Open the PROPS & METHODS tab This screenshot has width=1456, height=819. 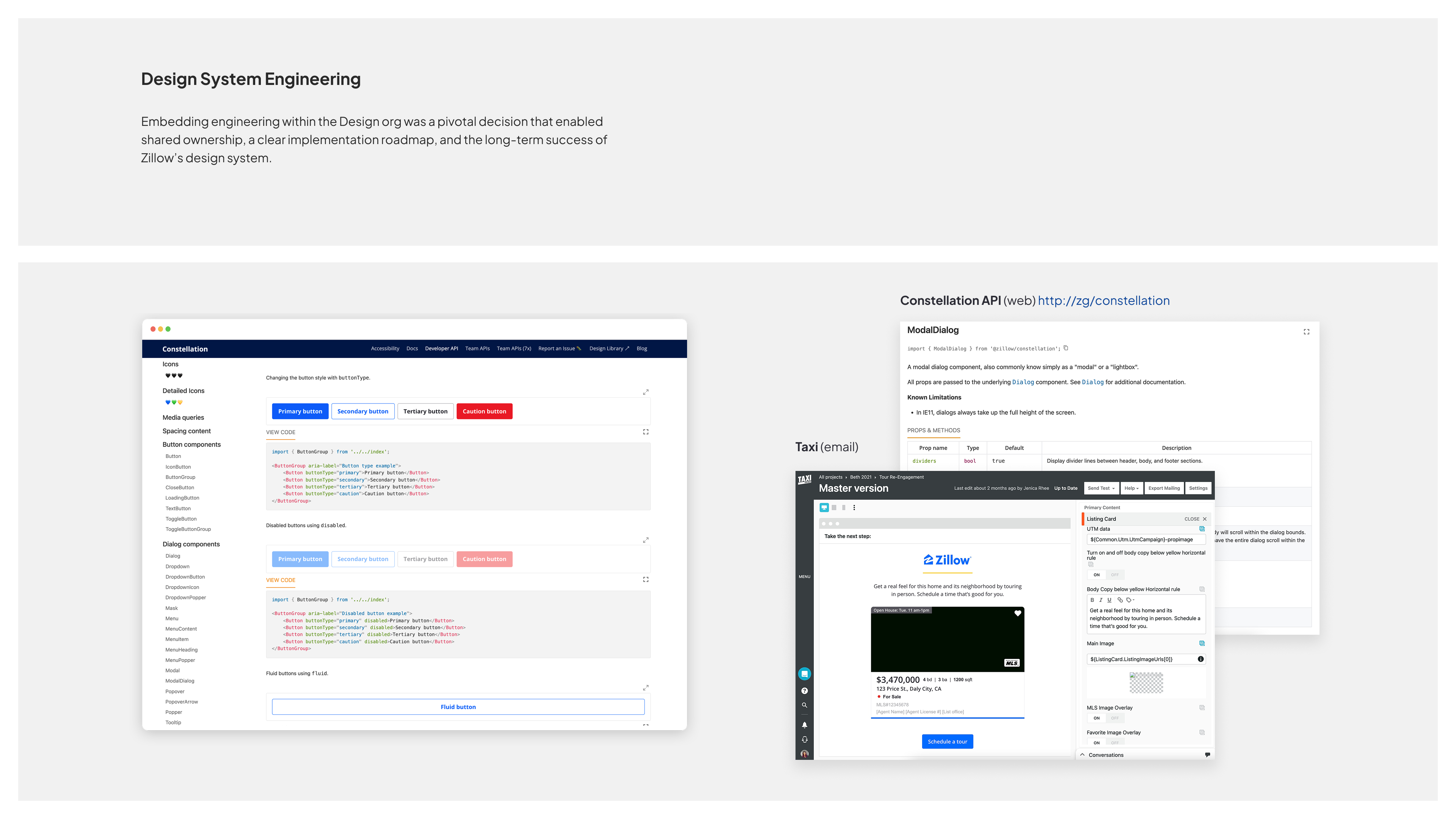(x=934, y=431)
